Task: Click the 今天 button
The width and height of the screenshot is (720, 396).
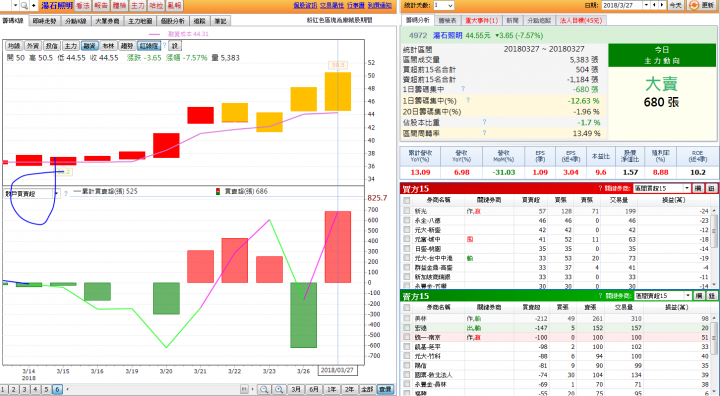Action: tap(675, 5)
